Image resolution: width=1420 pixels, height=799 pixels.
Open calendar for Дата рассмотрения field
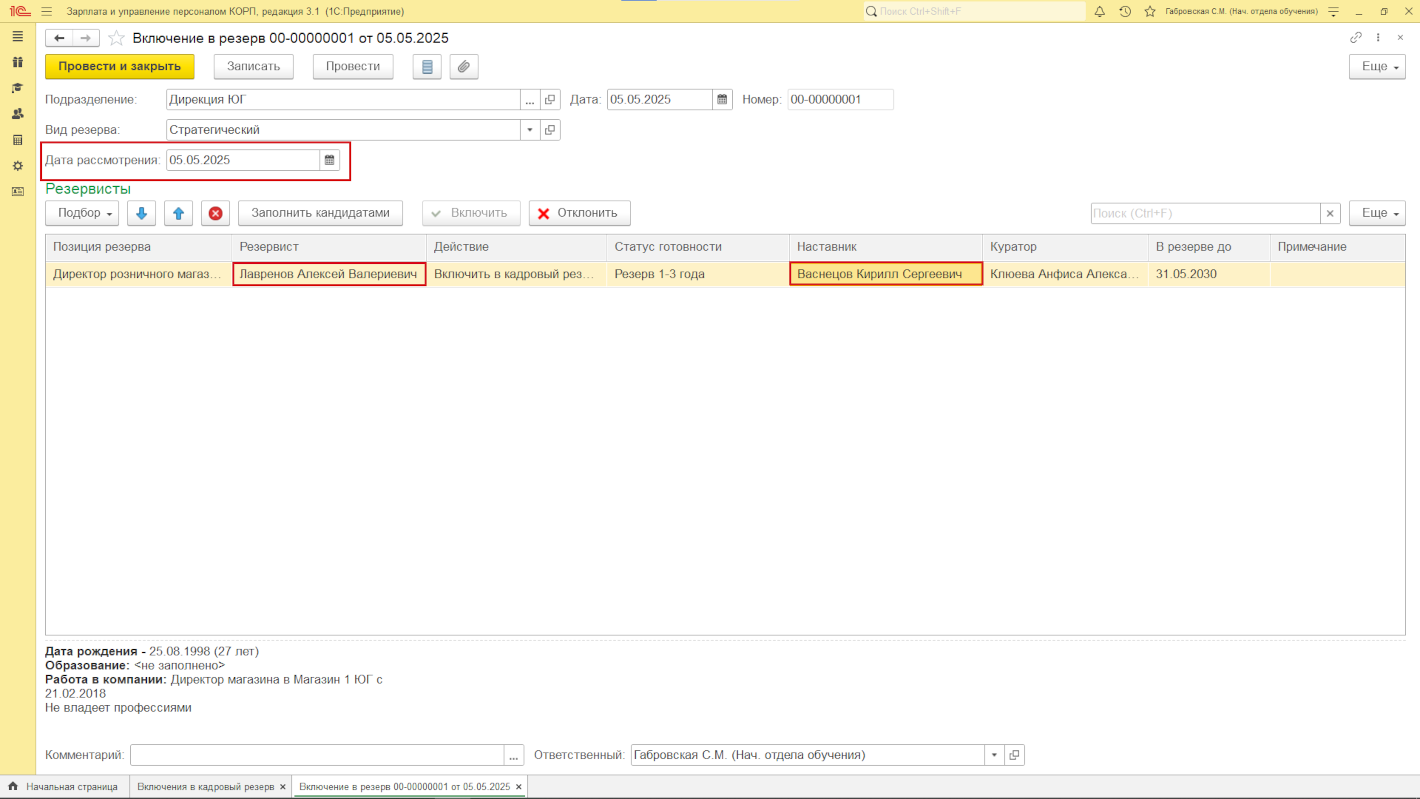(x=329, y=160)
